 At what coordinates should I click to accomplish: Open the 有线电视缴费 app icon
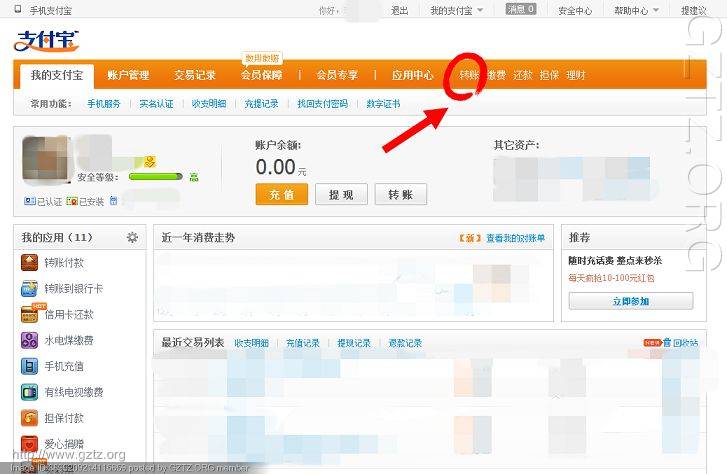click(30, 392)
